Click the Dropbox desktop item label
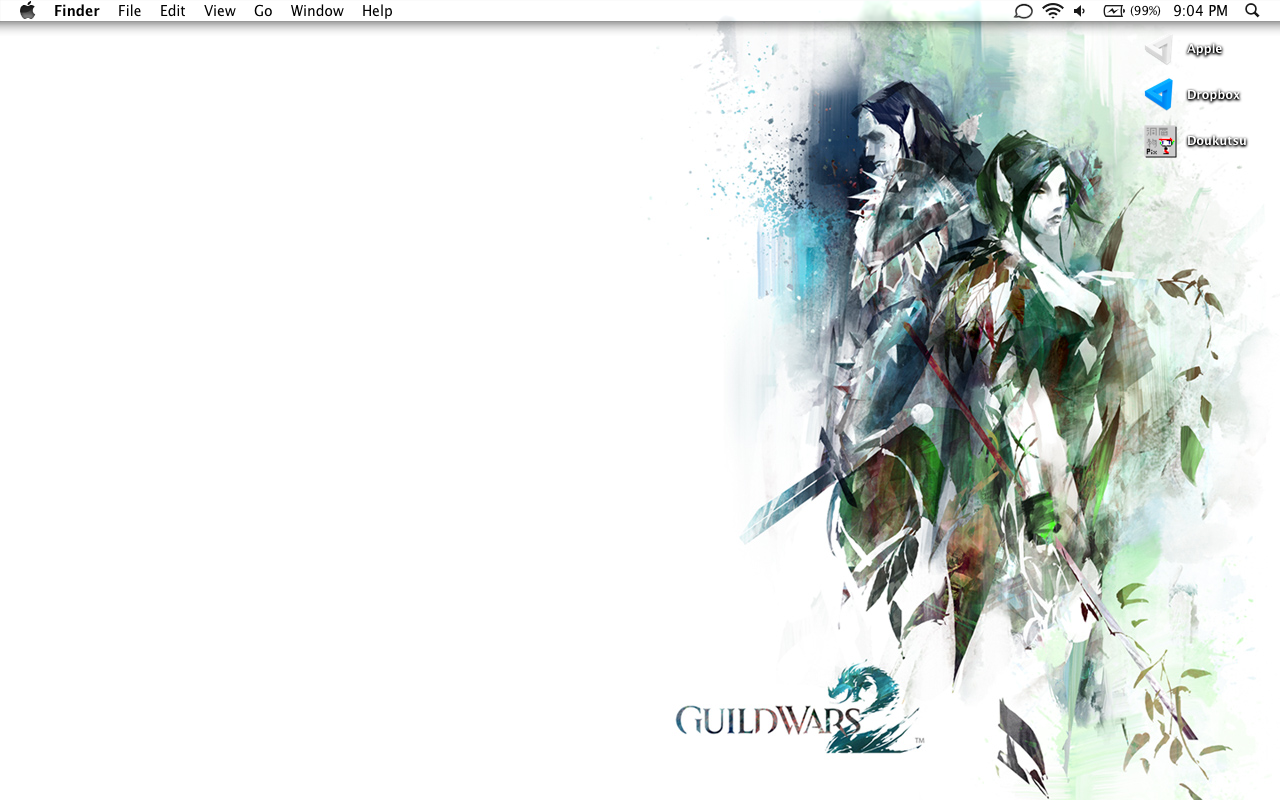 (x=1213, y=95)
